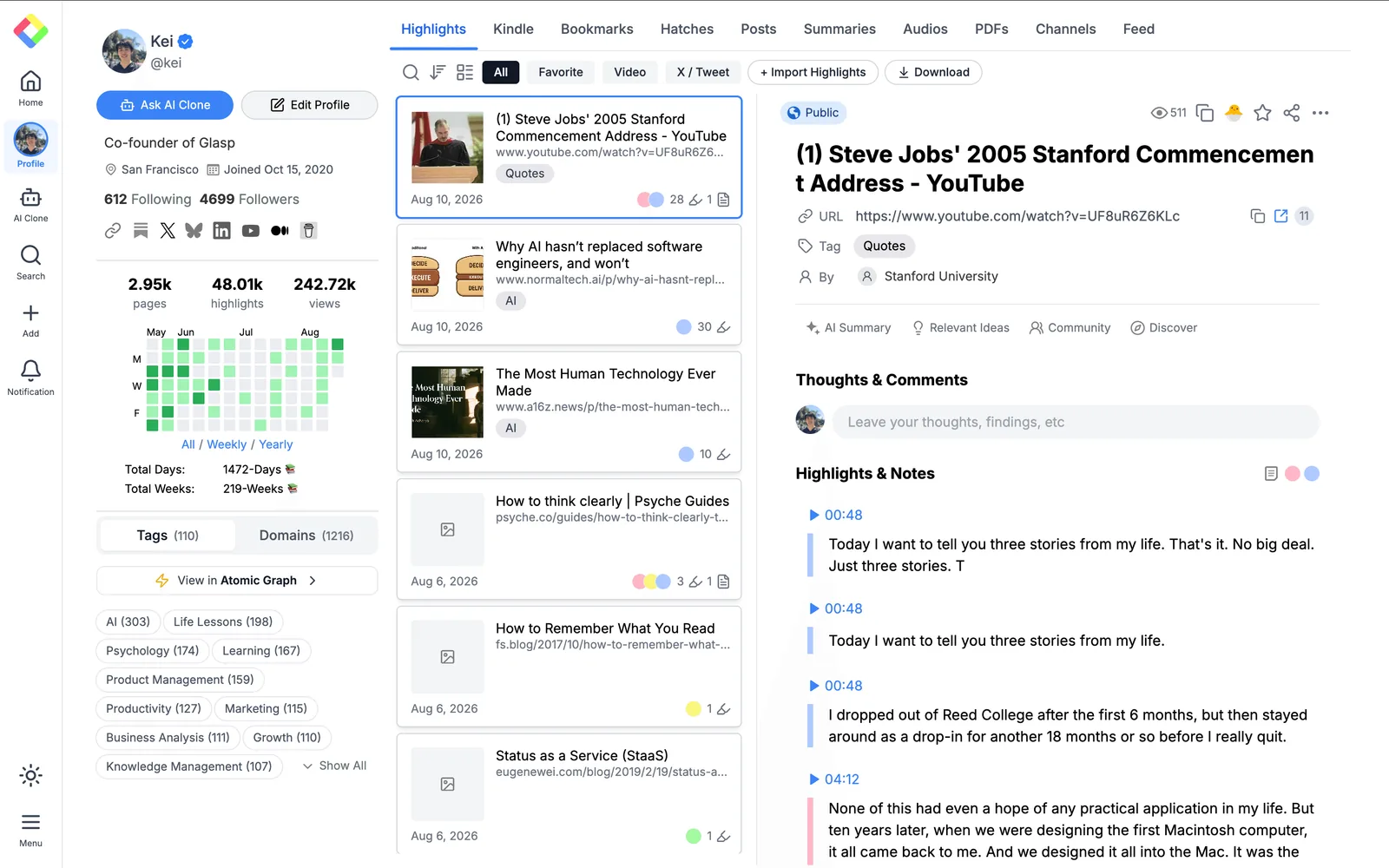Toggle light/dark theme with the sun icon
Image resolution: width=1389 pixels, height=868 pixels.
pyautogui.click(x=30, y=775)
